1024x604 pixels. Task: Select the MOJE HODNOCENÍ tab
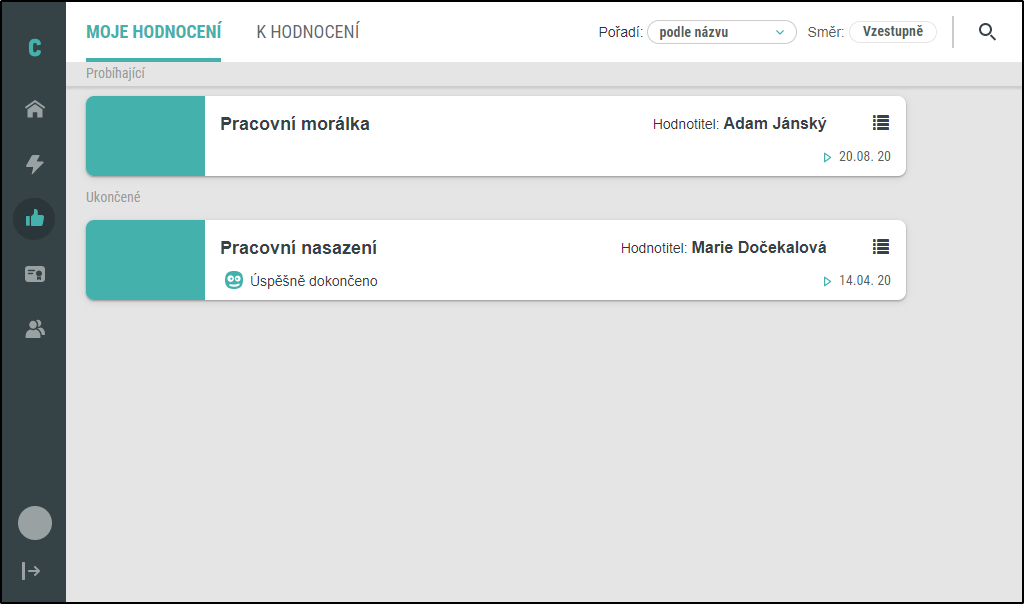point(153,32)
